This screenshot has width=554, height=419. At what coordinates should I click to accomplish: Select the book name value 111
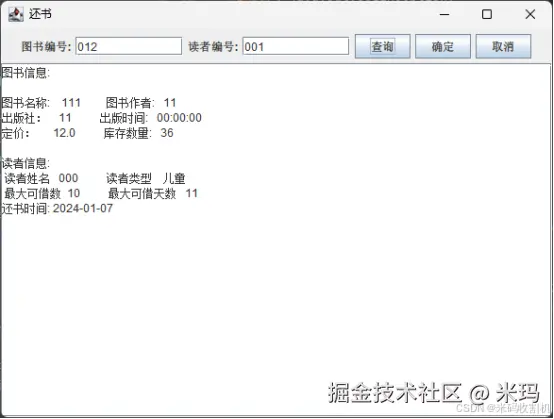(71, 103)
